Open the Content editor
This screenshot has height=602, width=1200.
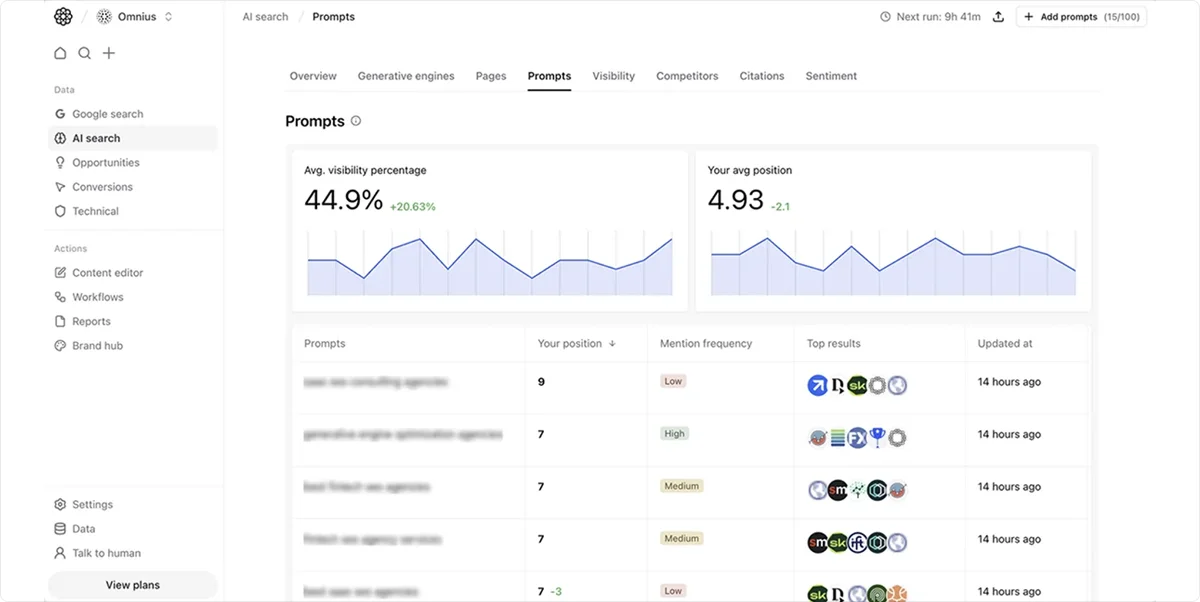[109, 272]
